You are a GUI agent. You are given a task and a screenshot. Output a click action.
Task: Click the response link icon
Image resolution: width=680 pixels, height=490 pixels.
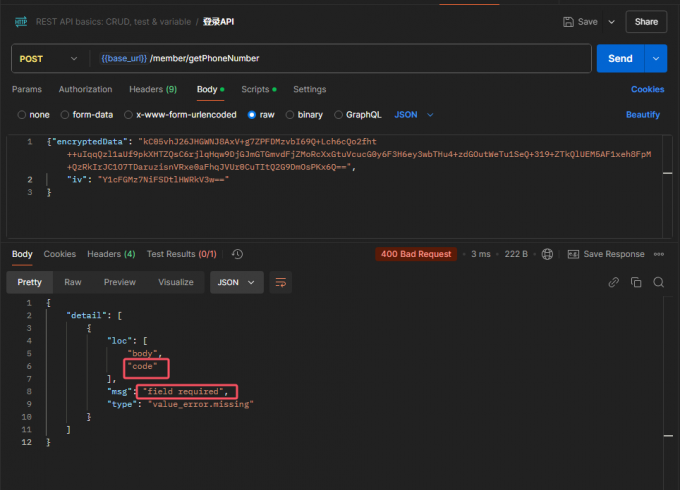point(614,282)
